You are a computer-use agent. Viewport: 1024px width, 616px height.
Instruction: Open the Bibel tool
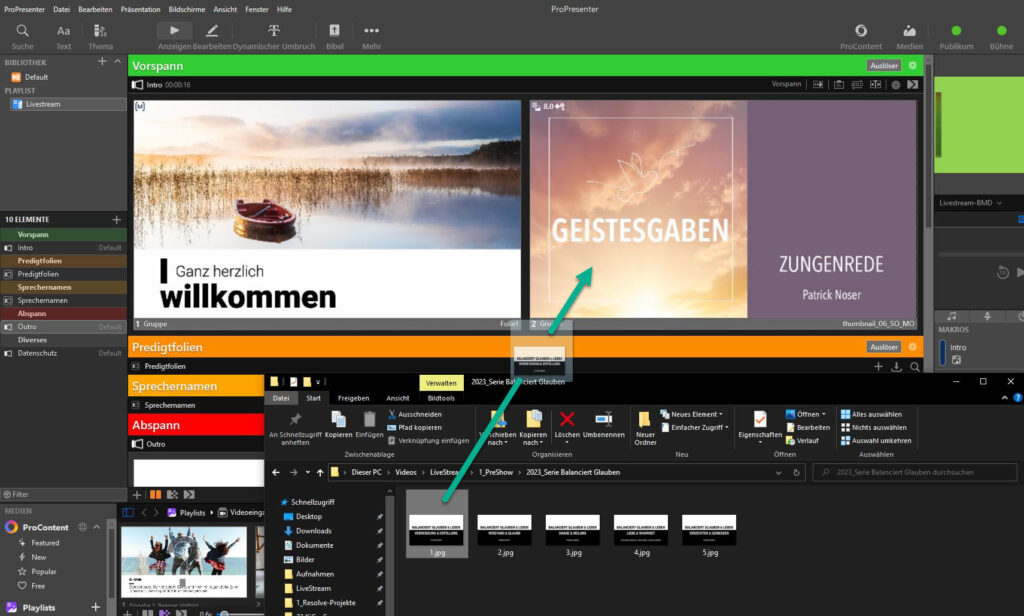point(334,36)
